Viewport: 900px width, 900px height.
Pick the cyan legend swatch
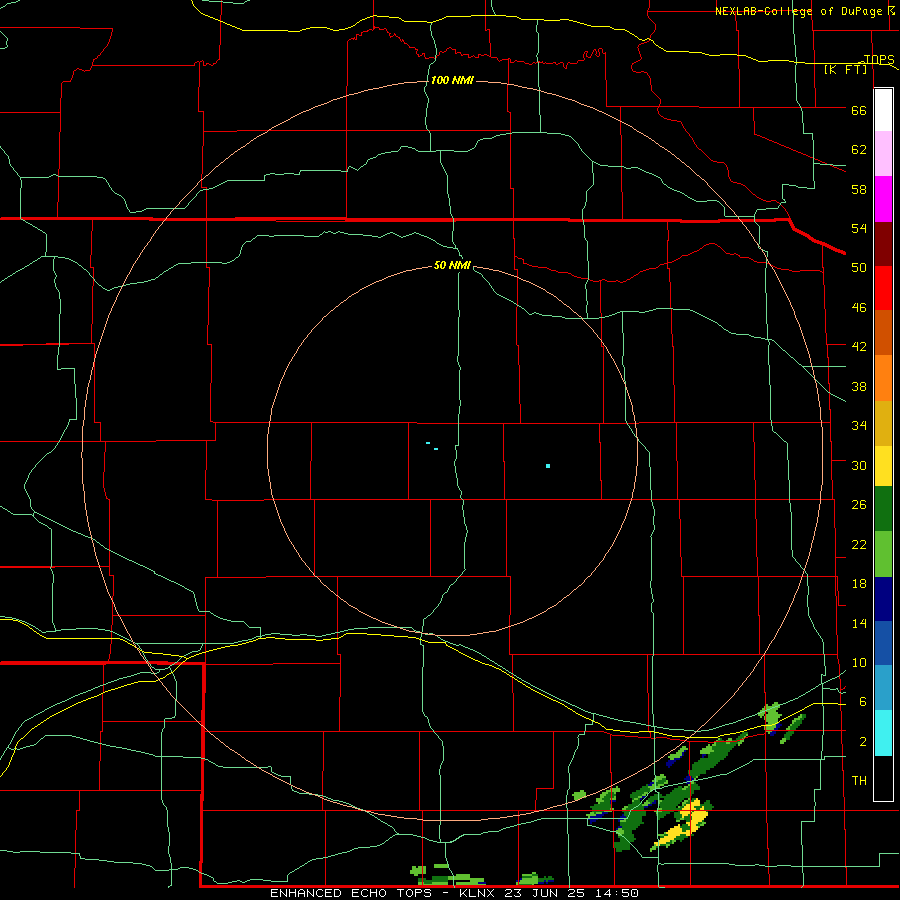pyautogui.click(x=883, y=733)
